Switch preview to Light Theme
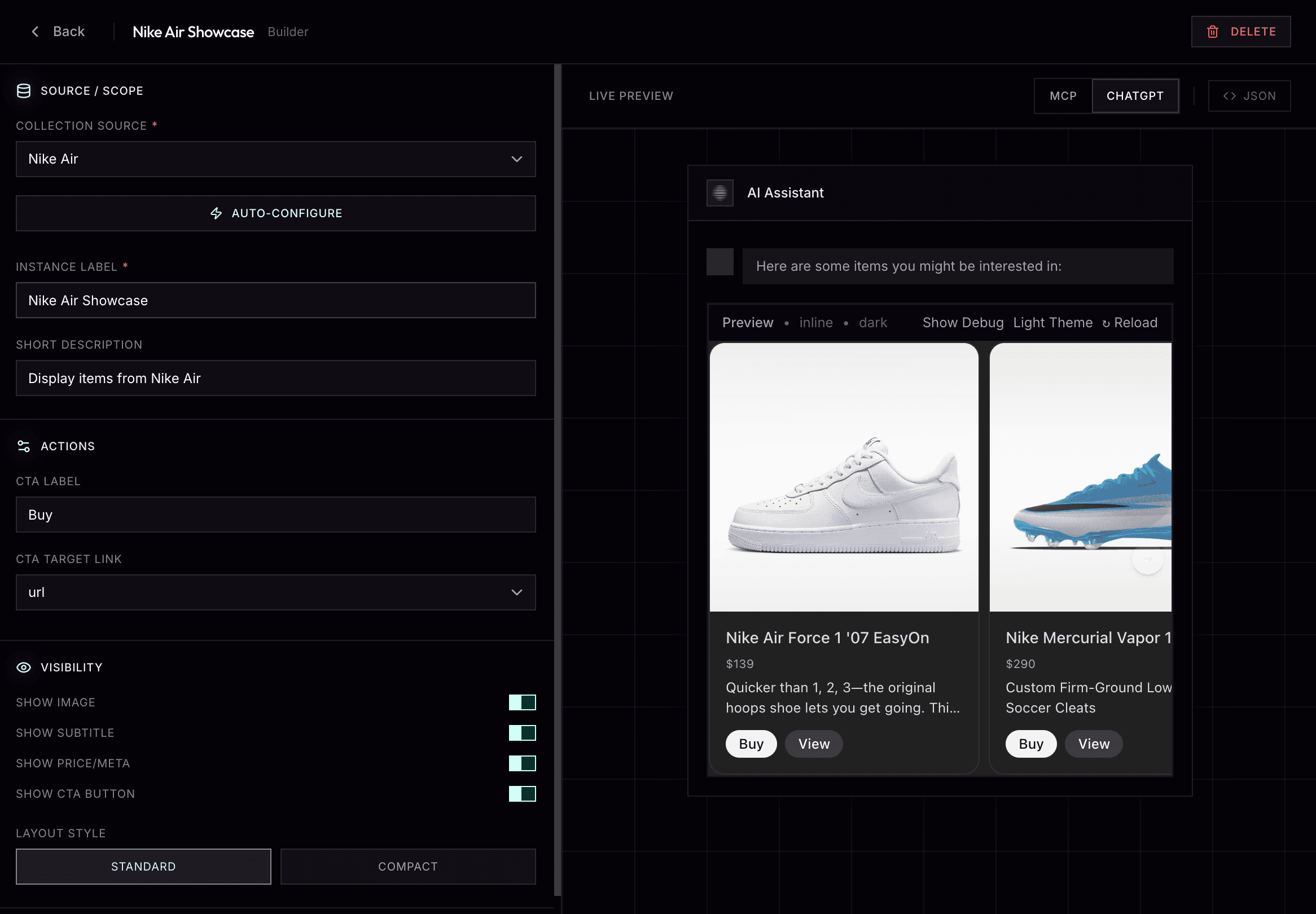This screenshot has height=914, width=1316. [1053, 322]
